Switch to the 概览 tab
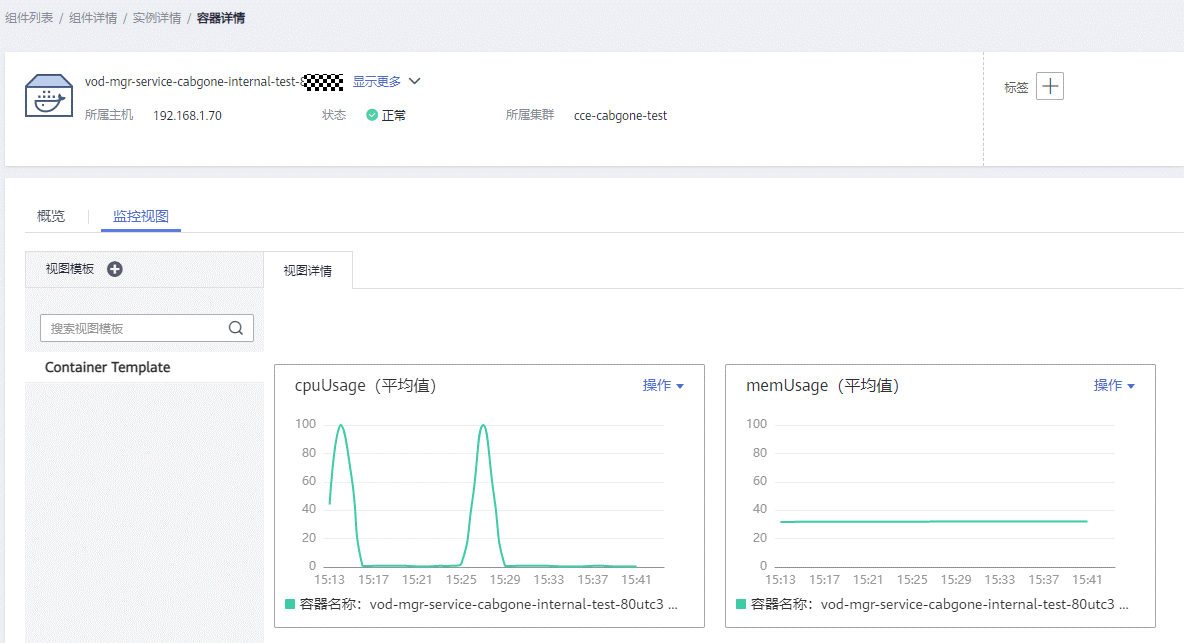The width and height of the screenshot is (1184, 643). point(51,216)
